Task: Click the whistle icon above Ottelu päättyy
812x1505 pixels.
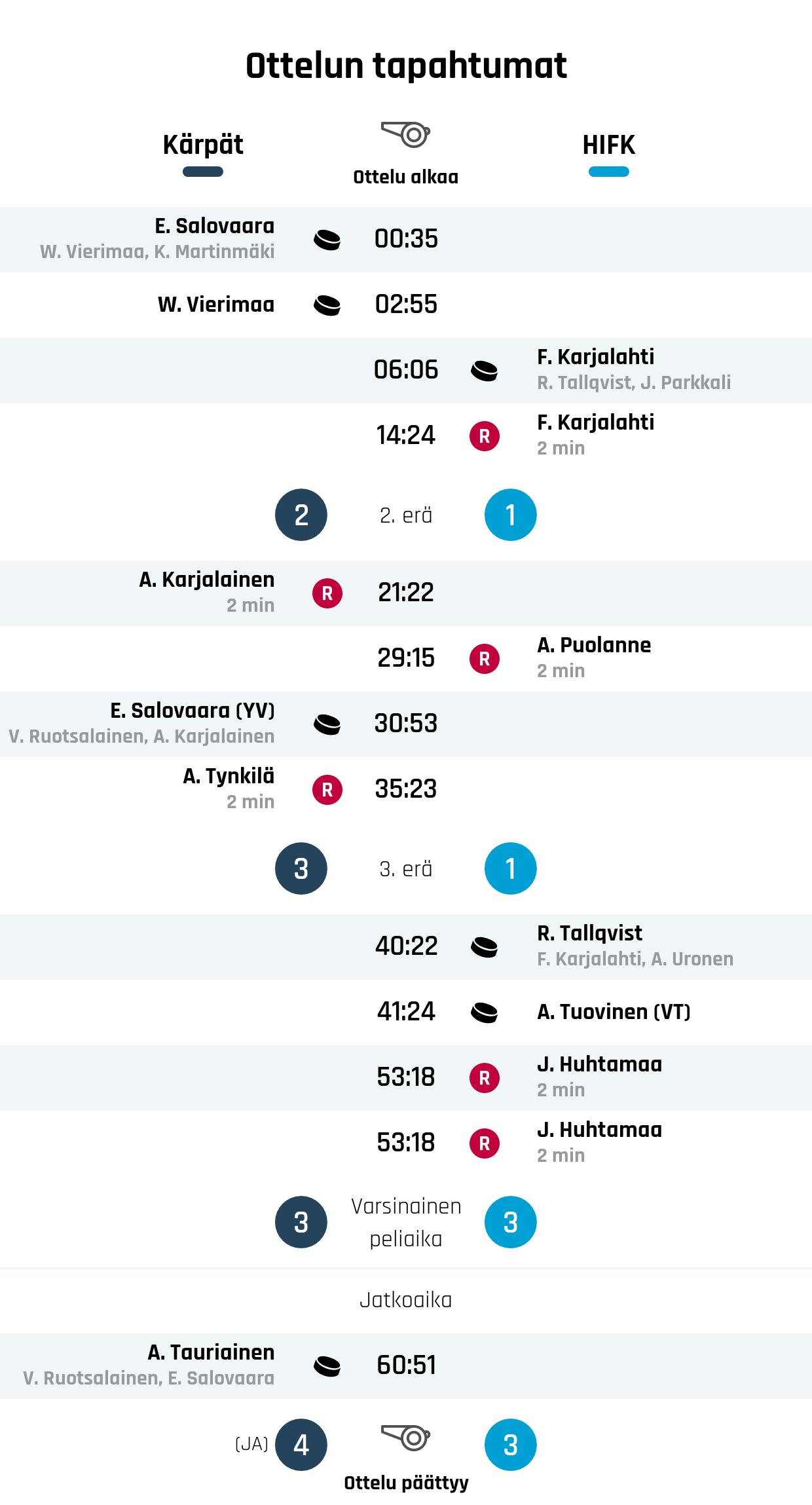Action: tap(405, 1438)
